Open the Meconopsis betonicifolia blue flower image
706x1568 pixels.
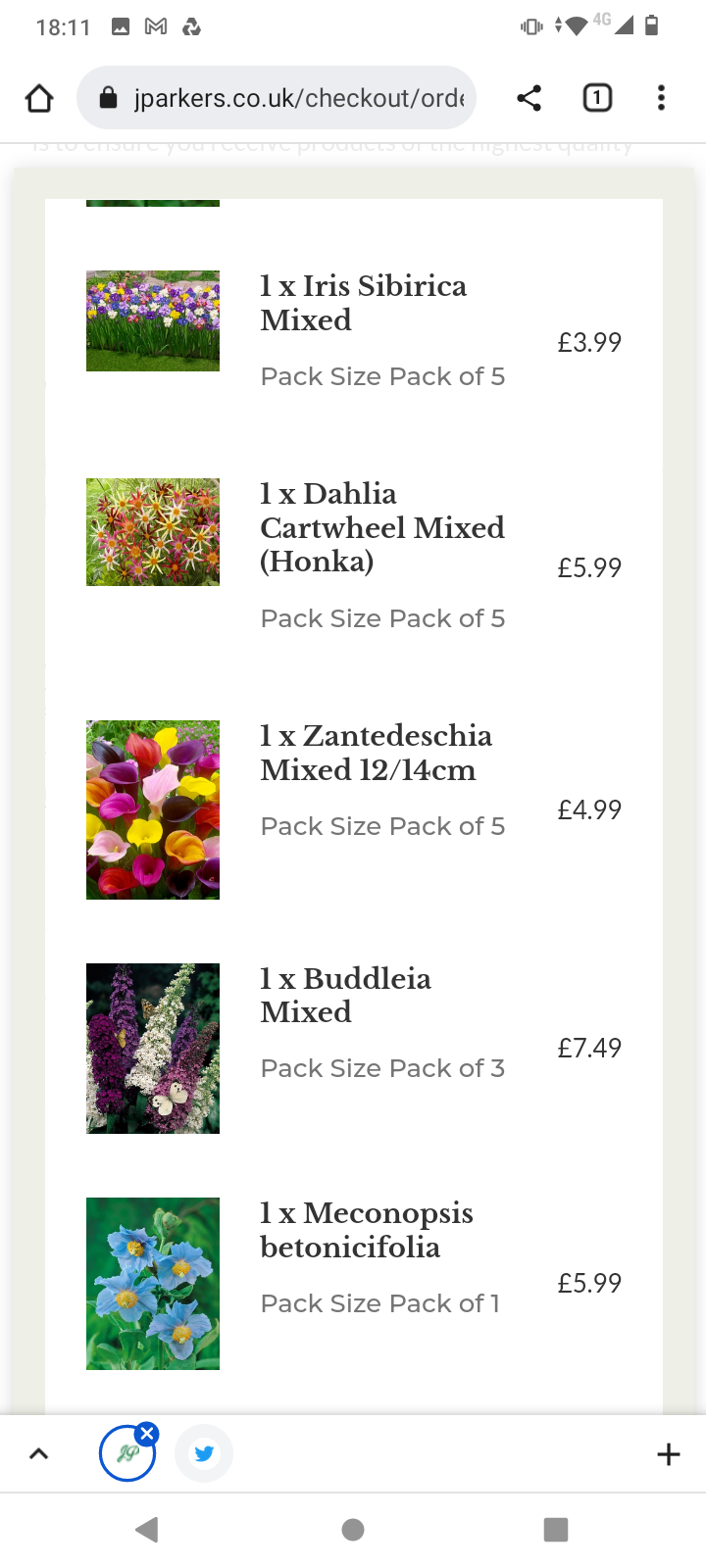(153, 1284)
